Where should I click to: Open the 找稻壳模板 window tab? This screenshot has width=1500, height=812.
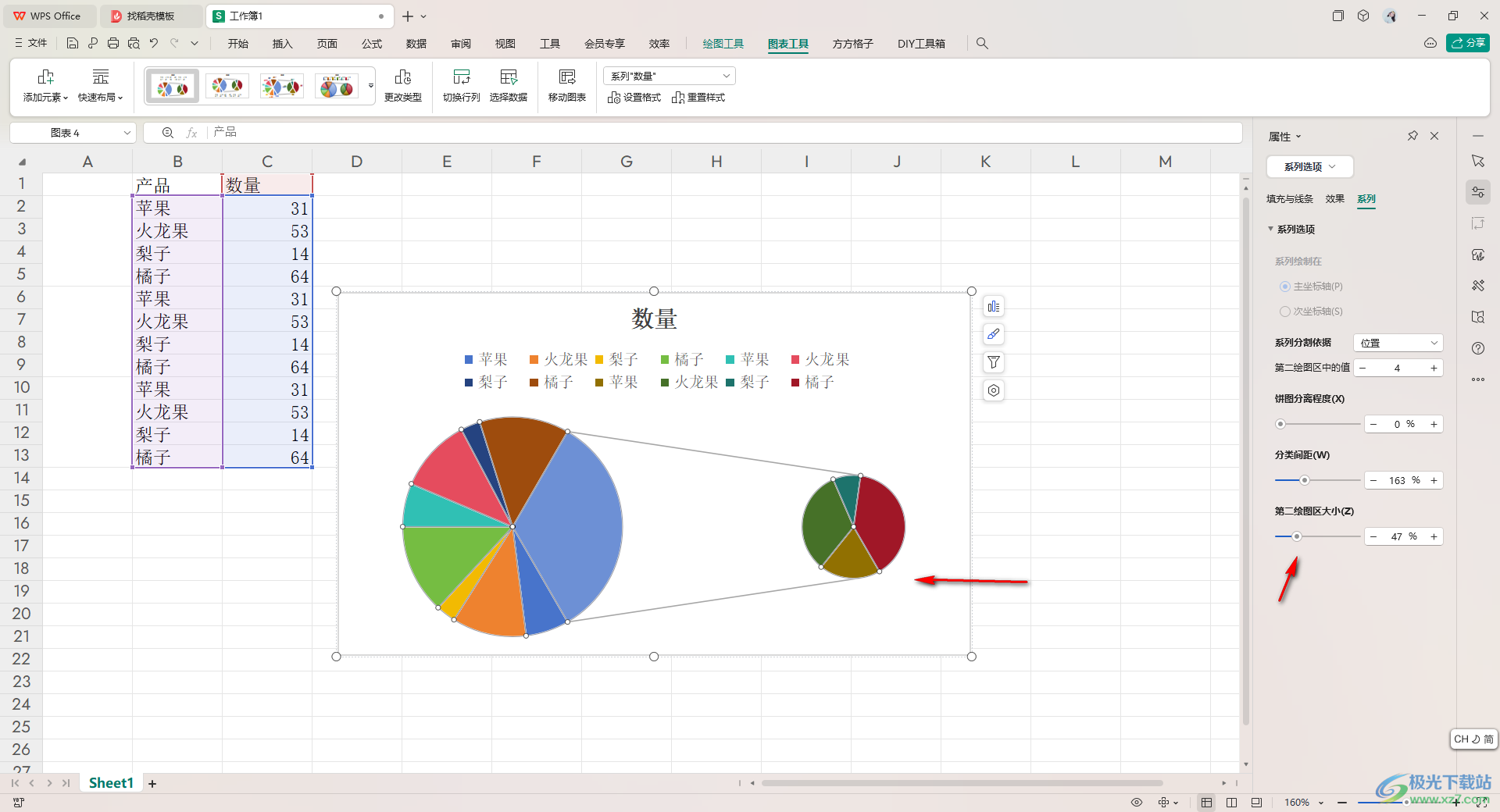(x=152, y=16)
